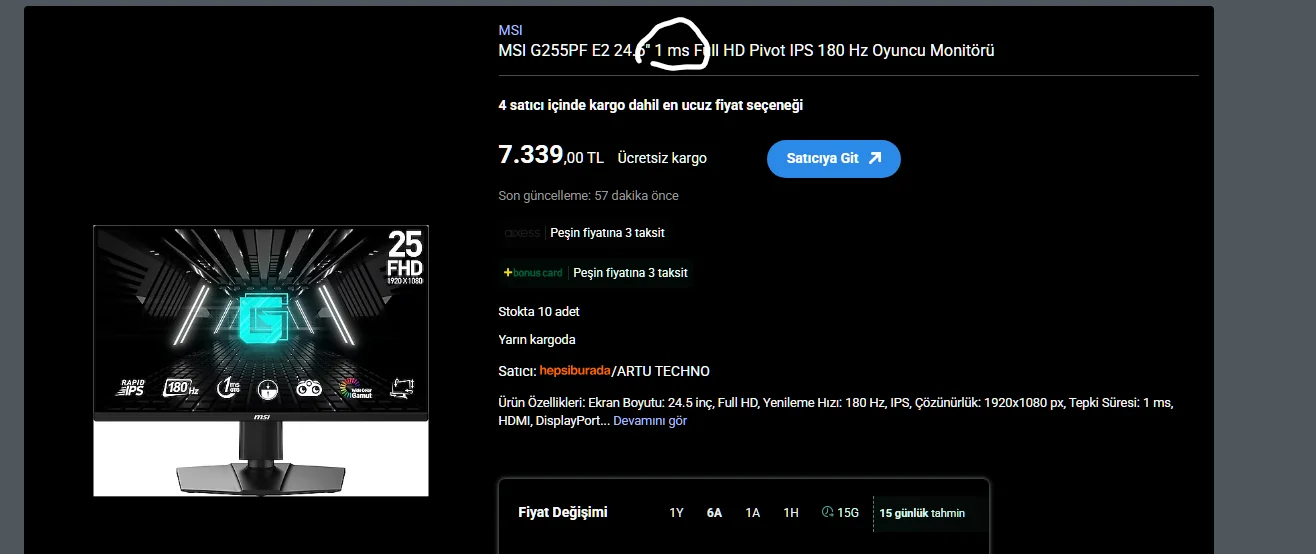Click the Fiyat Değişimi heading
Viewport: 1316px width, 554px height.
(563, 513)
